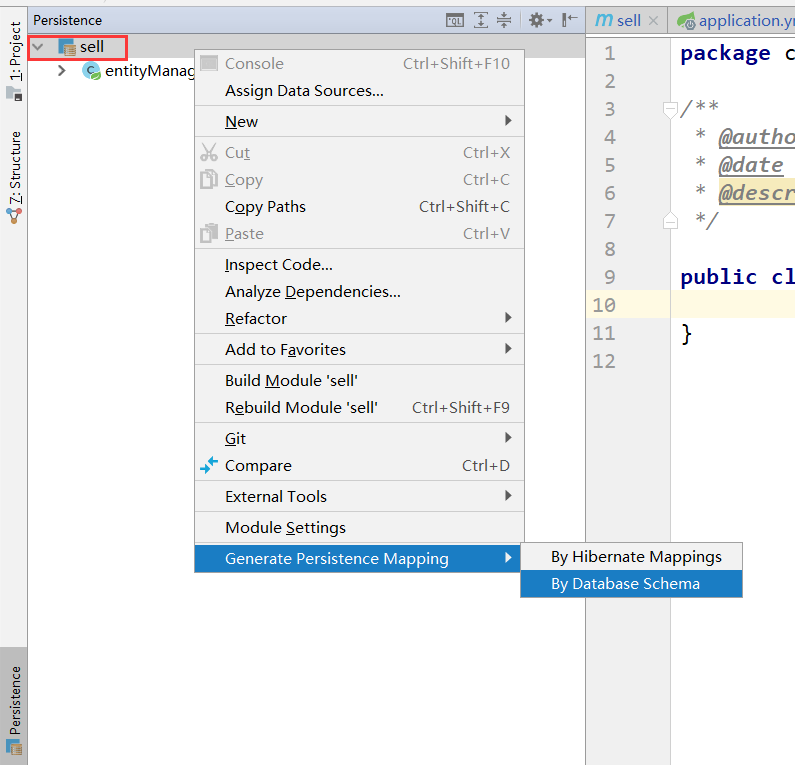Open the QL console icon in Persistence toolbar
Image resolution: width=795 pixels, height=765 pixels.
point(455,20)
